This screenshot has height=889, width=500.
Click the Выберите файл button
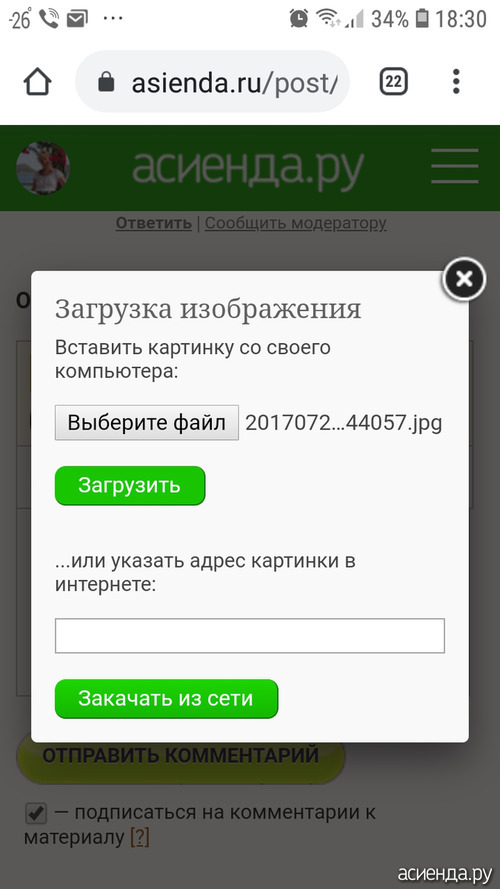click(x=147, y=422)
